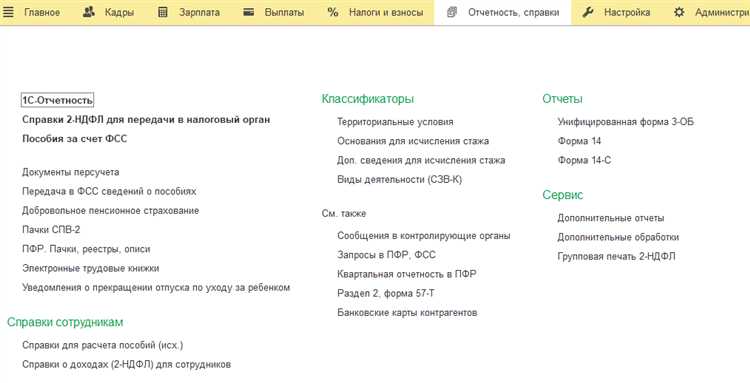Image resolution: width=750 pixels, height=383 pixels.
Task: Open Сообщения в контролирующие органы
Action: (x=424, y=236)
